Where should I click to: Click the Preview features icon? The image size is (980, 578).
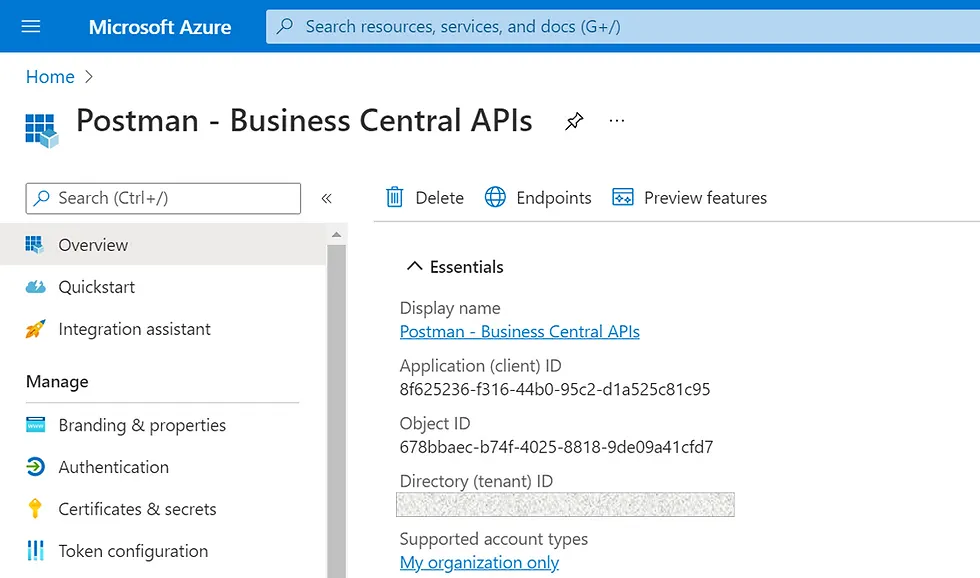[x=622, y=197]
